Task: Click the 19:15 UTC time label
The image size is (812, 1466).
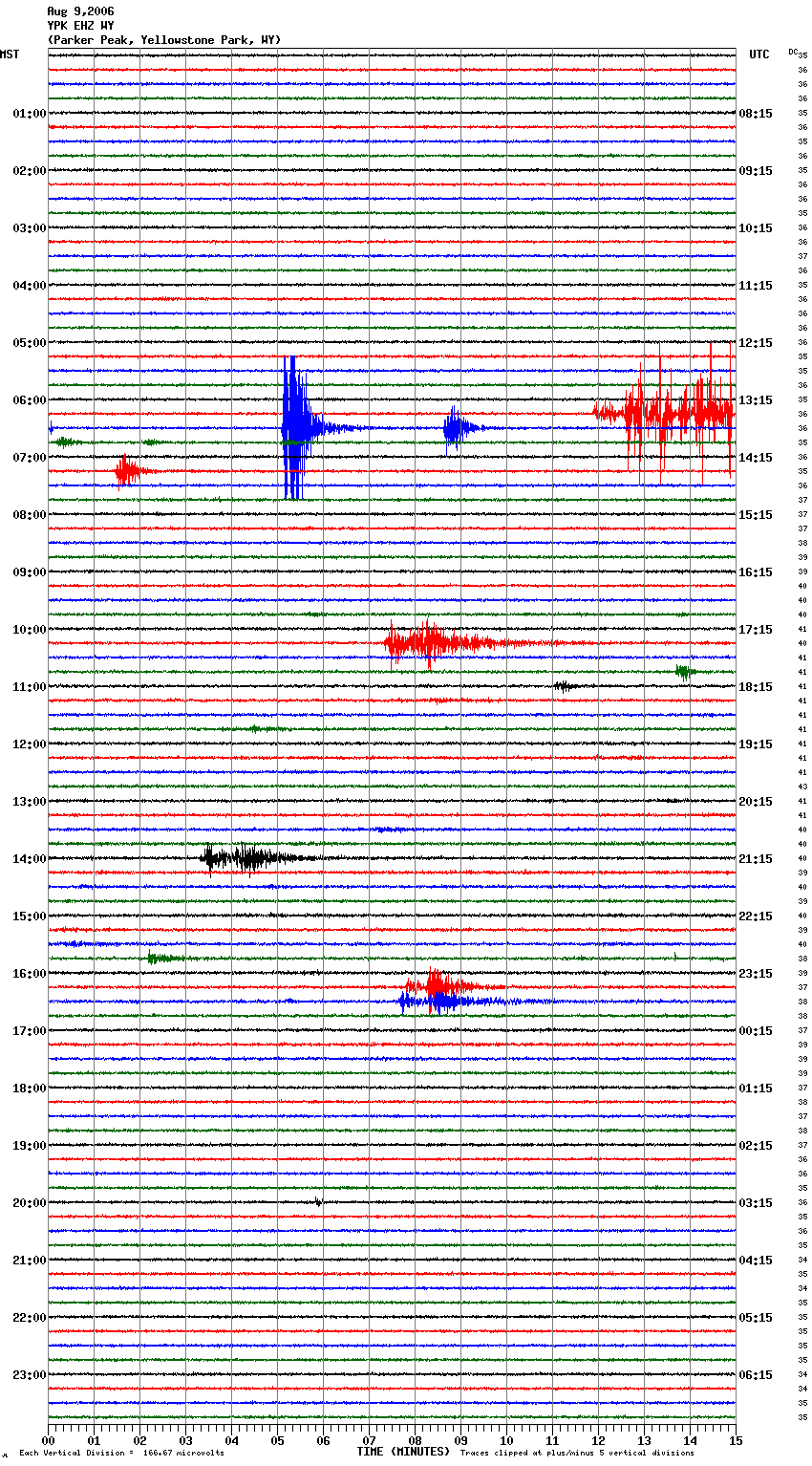Action: tap(756, 744)
